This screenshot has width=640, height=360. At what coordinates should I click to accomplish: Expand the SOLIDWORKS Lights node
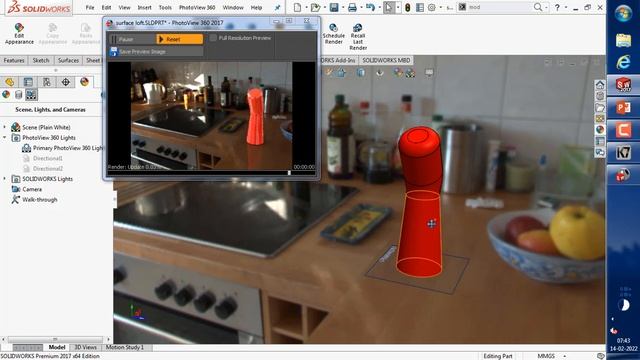4,179
